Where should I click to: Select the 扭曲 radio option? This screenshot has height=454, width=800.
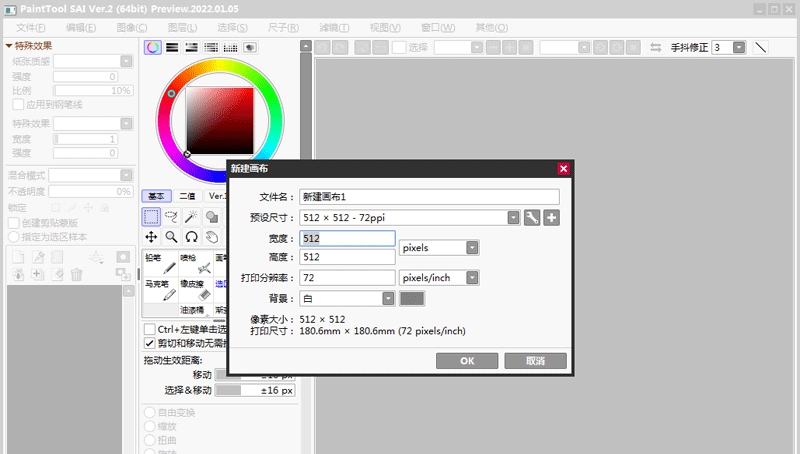[149, 440]
